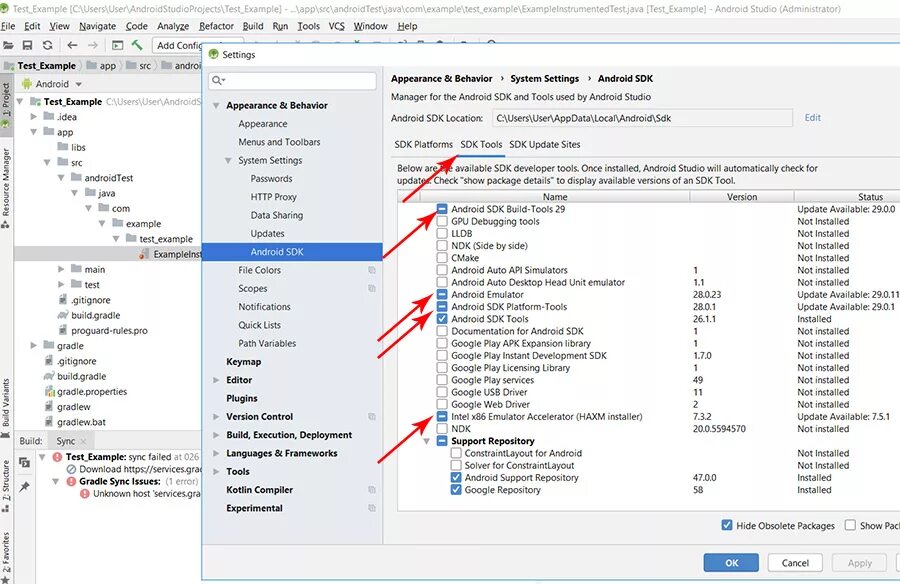Click the Settings search field
This screenshot has height=584, width=900.
tap(292, 80)
